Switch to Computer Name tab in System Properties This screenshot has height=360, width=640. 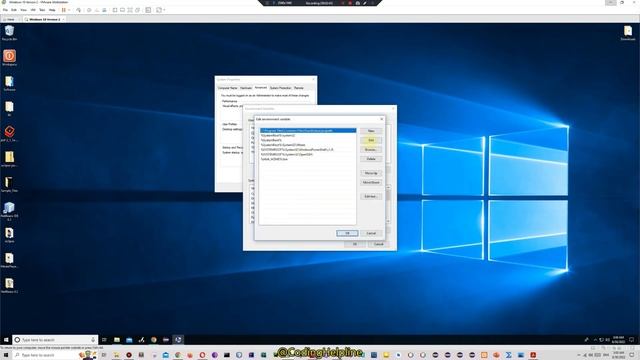point(227,88)
